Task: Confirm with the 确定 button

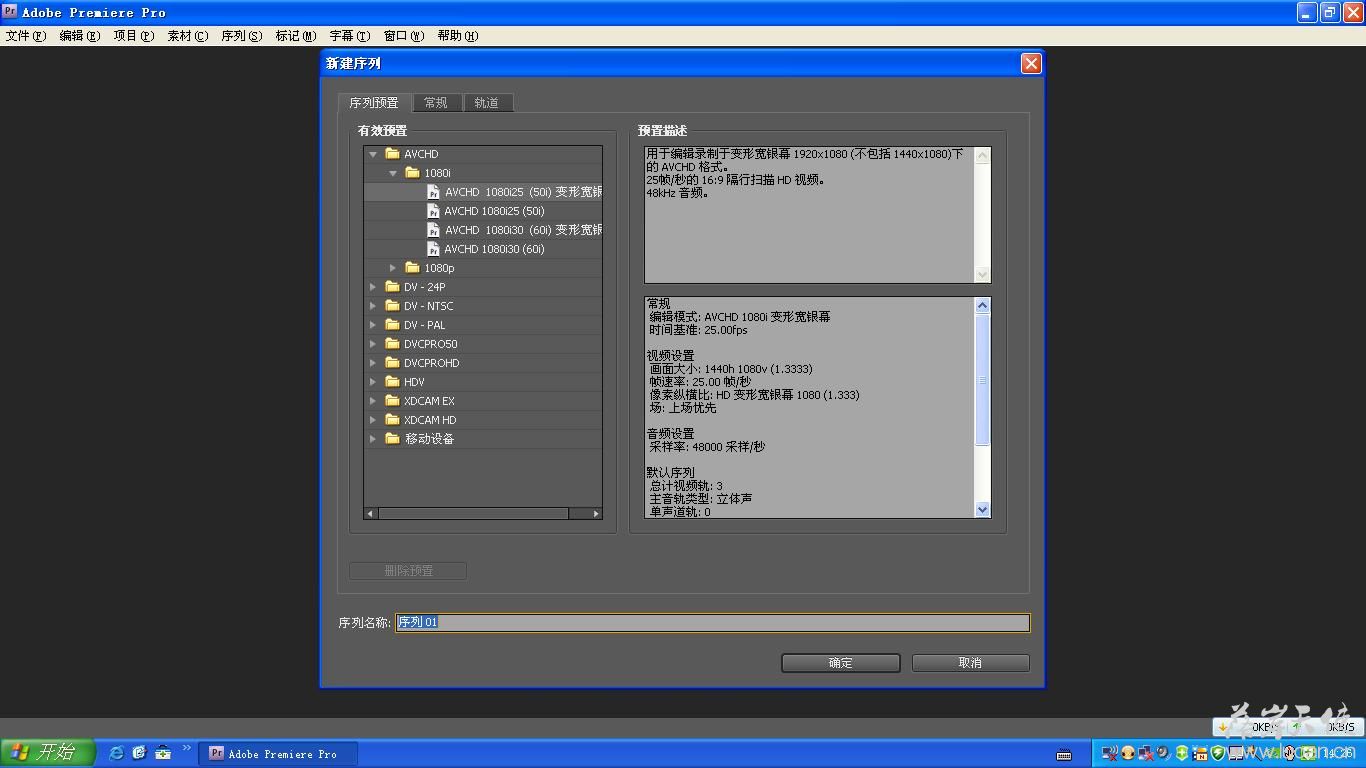Action: click(x=841, y=663)
